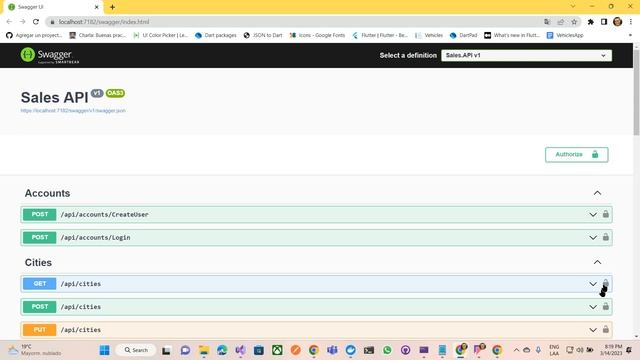
Task: Click the lock icon on PUT /api/cities
Action: pyautogui.click(x=606, y=329)
